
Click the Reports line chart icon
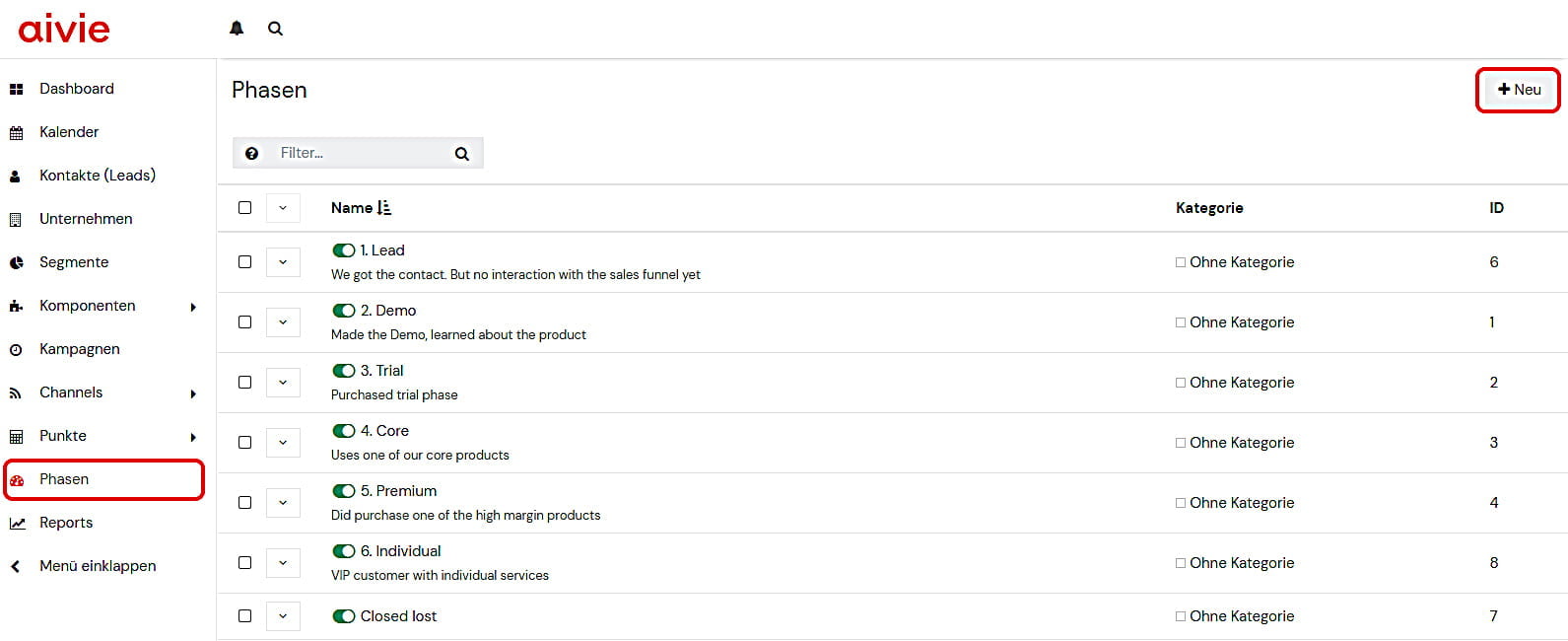click(x=17, y=524)
